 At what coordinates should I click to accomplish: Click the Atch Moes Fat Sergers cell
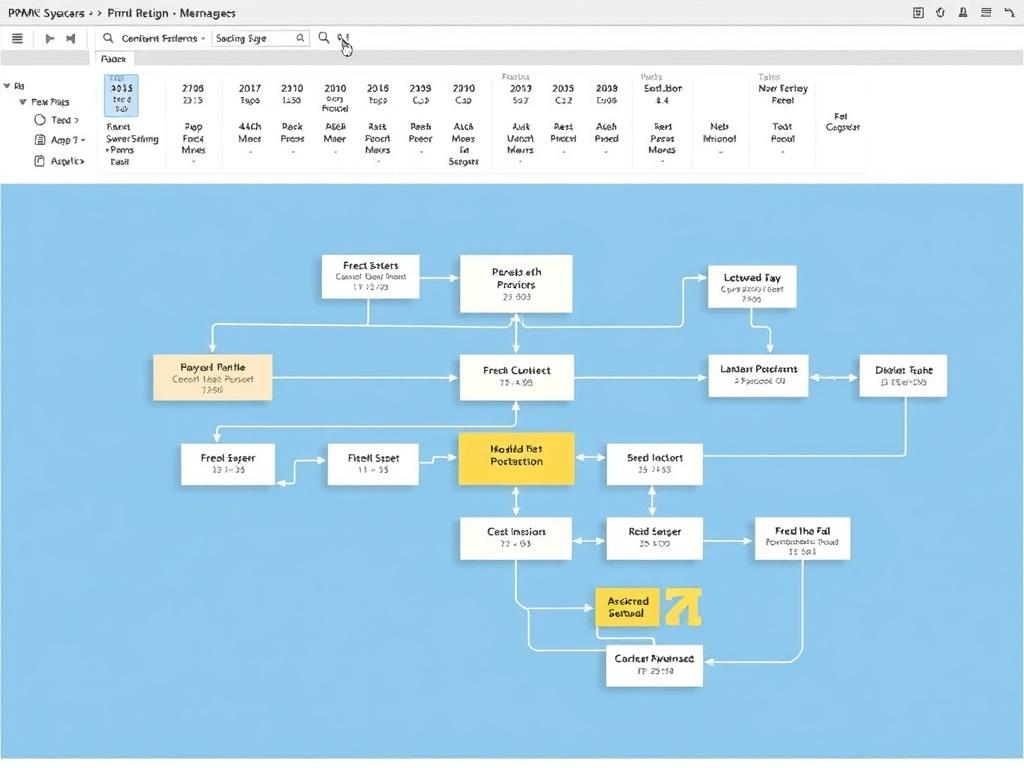point(463,144)
